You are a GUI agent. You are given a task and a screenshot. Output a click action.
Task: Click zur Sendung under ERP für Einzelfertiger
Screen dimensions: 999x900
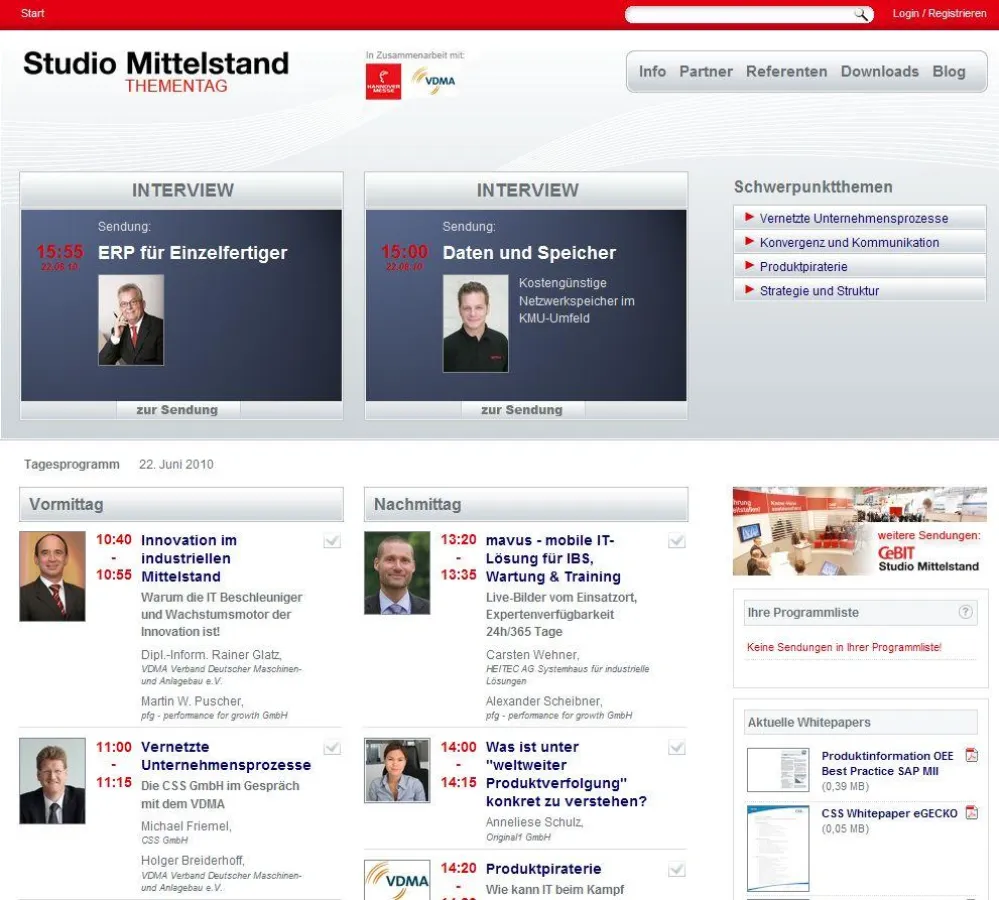(180, 409)
